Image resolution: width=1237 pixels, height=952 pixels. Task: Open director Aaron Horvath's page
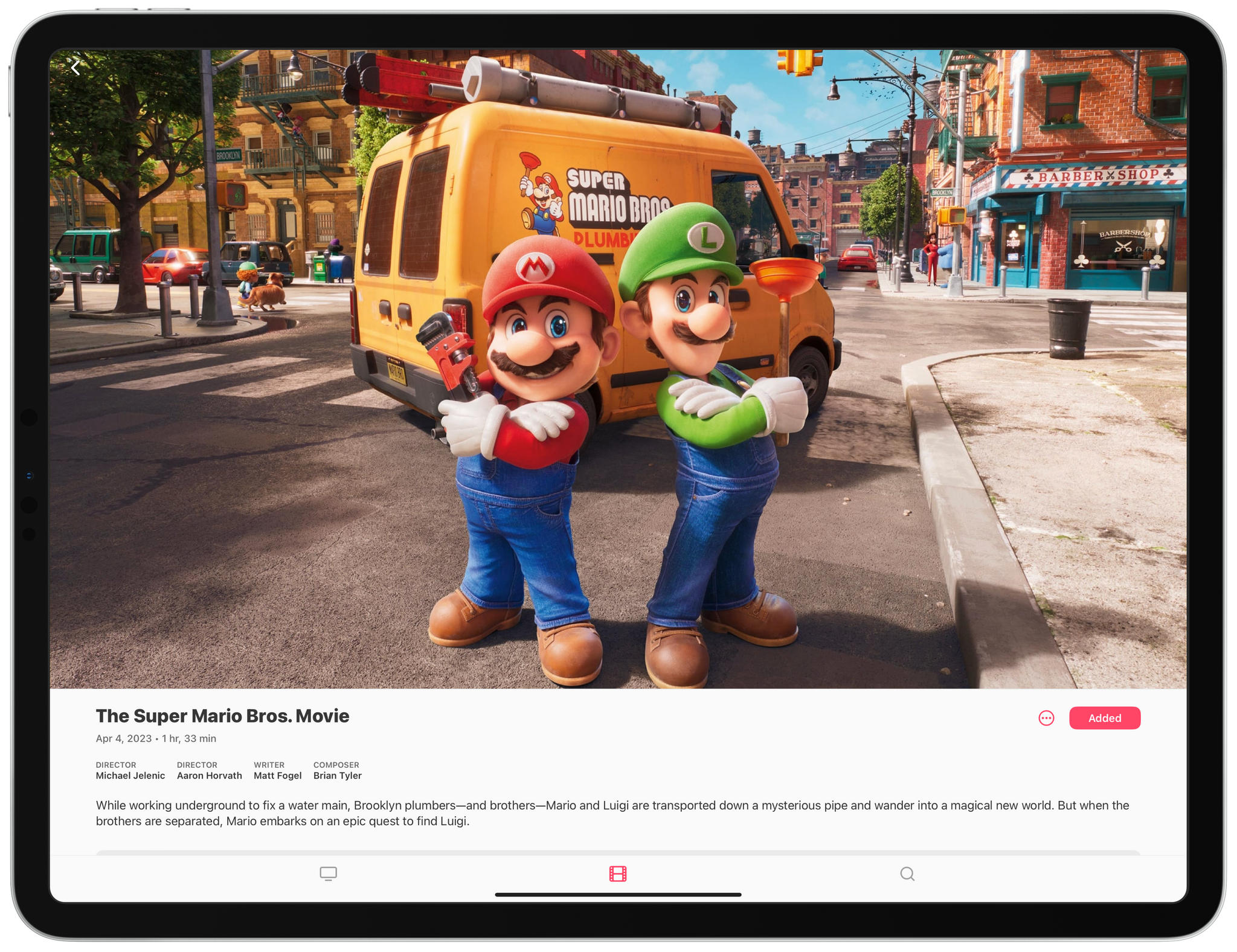coord(210,771)
